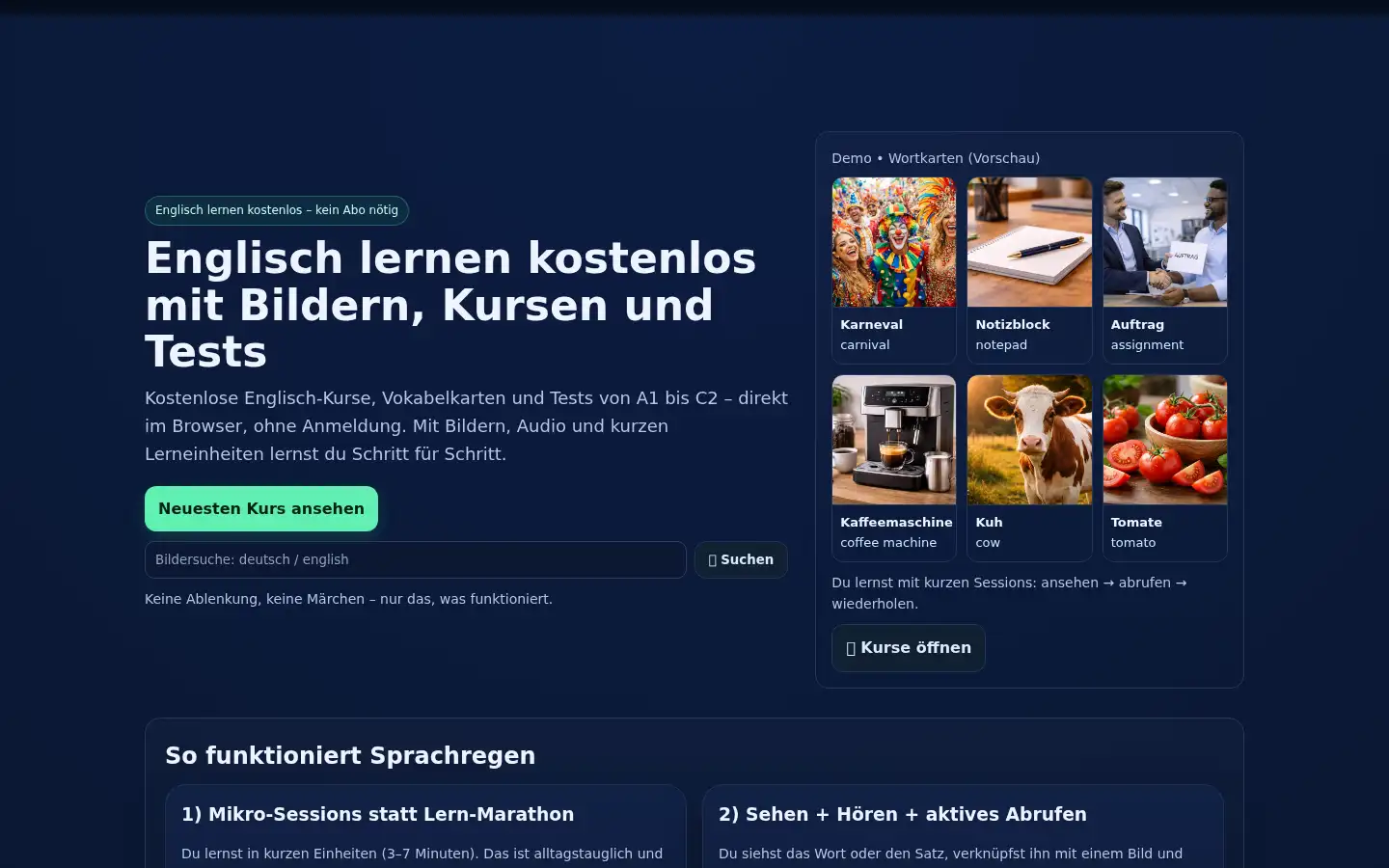Screen dimensions: 1389x868
Task: Click the assignment translation text
Action: pos(1147,345)
